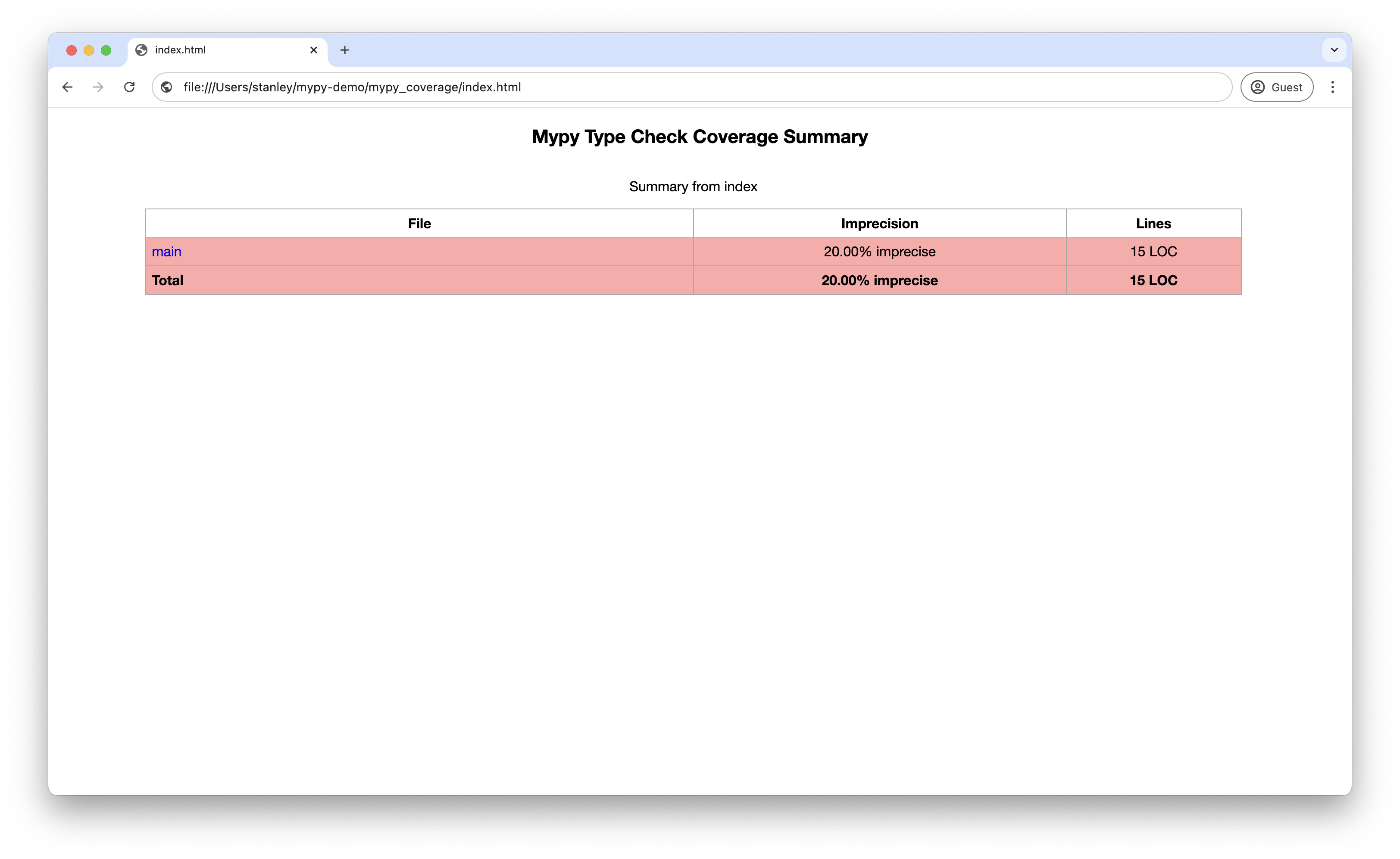Expand the browser window with the green button
This screenshot has height=859, width=1400.
click(106, 50)
